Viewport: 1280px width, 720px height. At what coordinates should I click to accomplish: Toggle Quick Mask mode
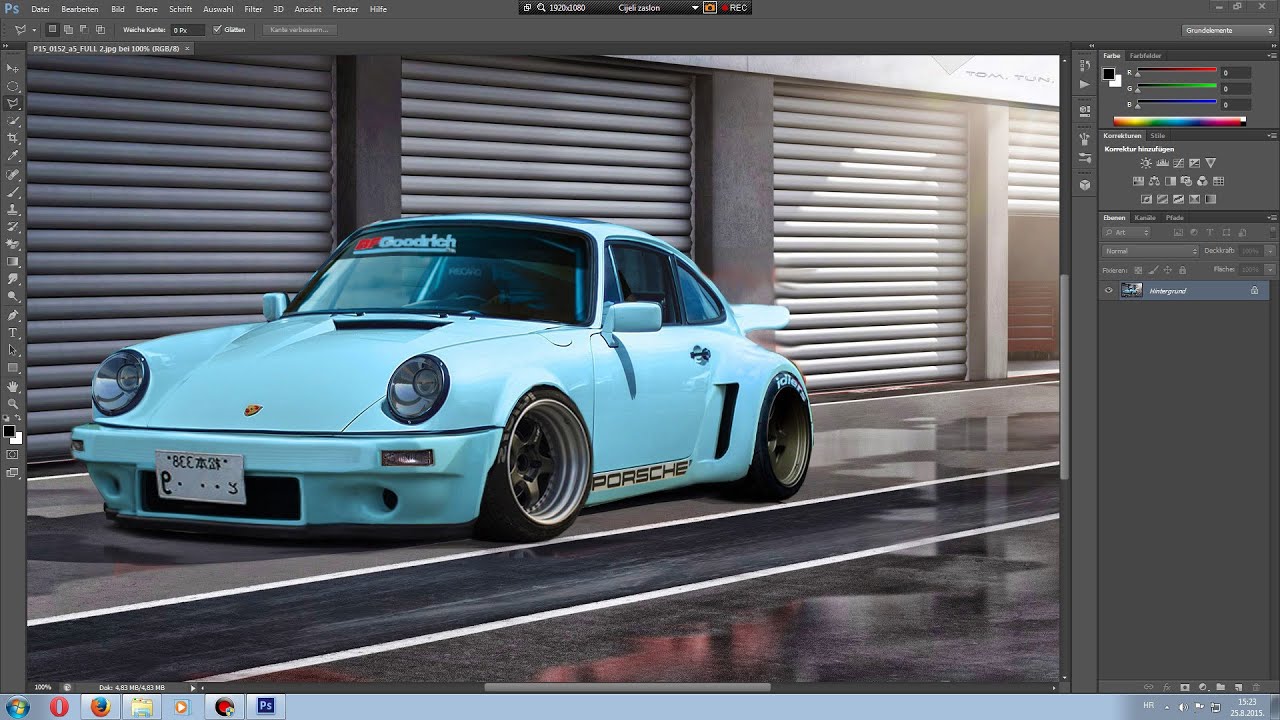[x=13, y=454]
